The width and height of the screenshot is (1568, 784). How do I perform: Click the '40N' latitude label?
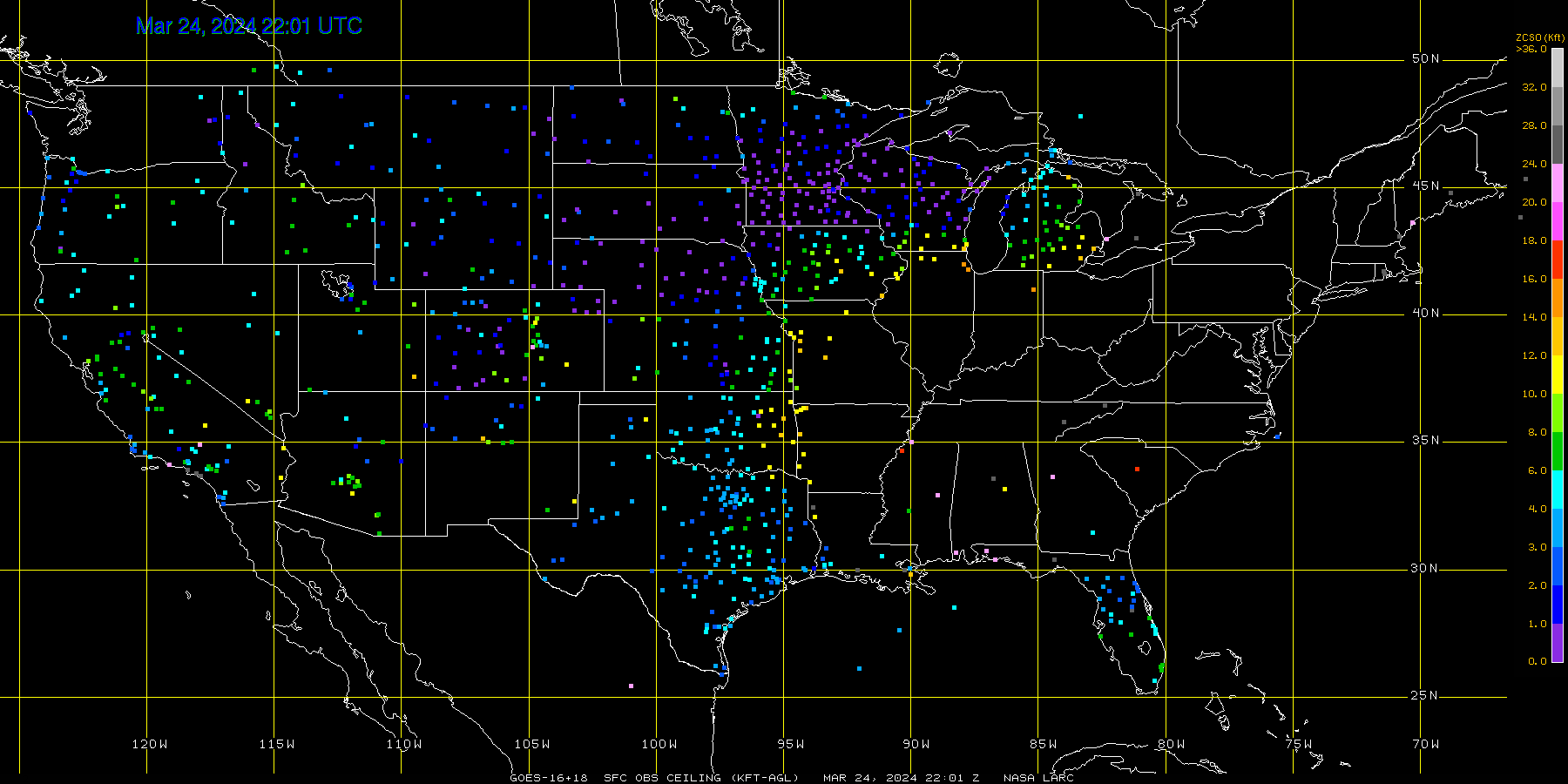[1426, 314]
